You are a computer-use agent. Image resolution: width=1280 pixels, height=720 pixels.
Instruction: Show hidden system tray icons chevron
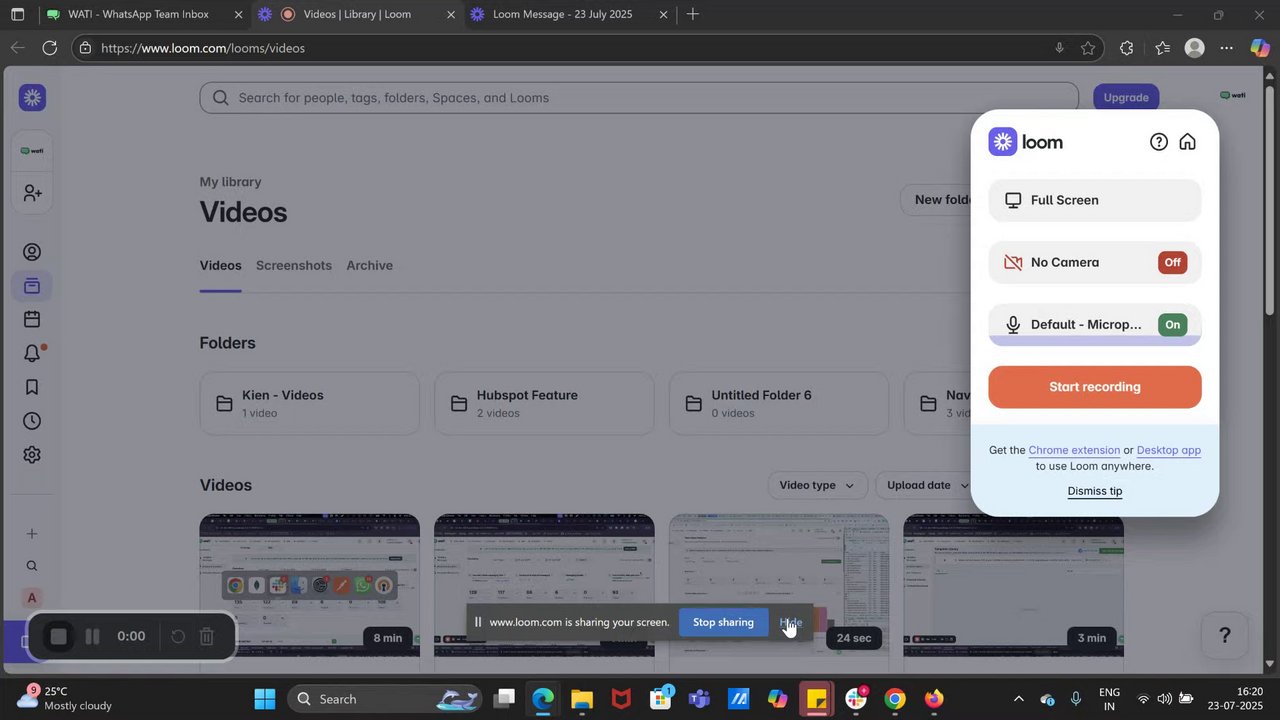pos(1018,699)
